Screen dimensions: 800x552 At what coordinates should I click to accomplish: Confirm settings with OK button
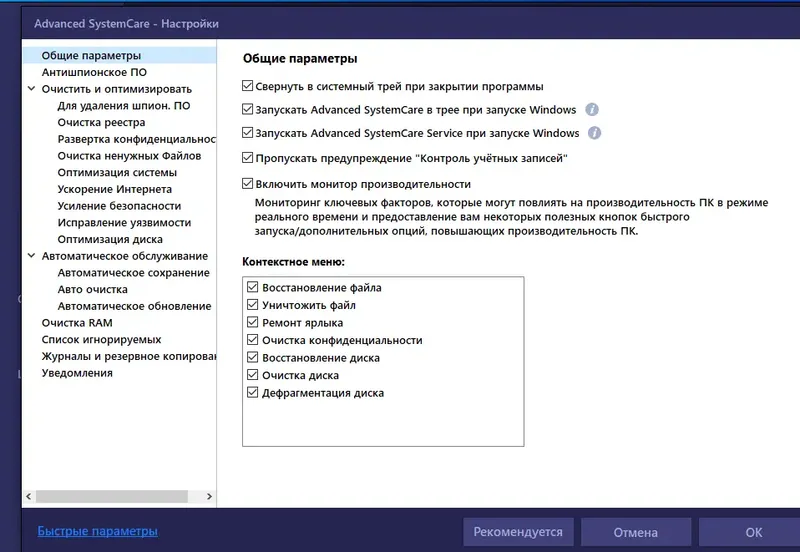click(x=749, y=532)
